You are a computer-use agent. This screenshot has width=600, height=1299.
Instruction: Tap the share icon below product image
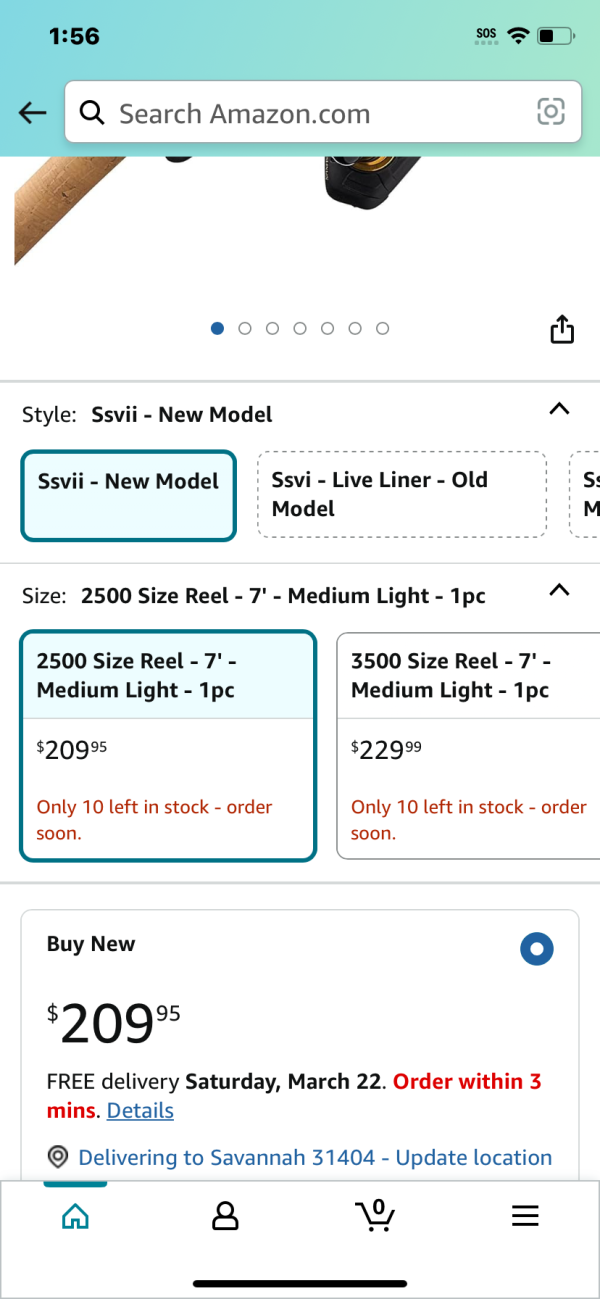click(562, 329)
